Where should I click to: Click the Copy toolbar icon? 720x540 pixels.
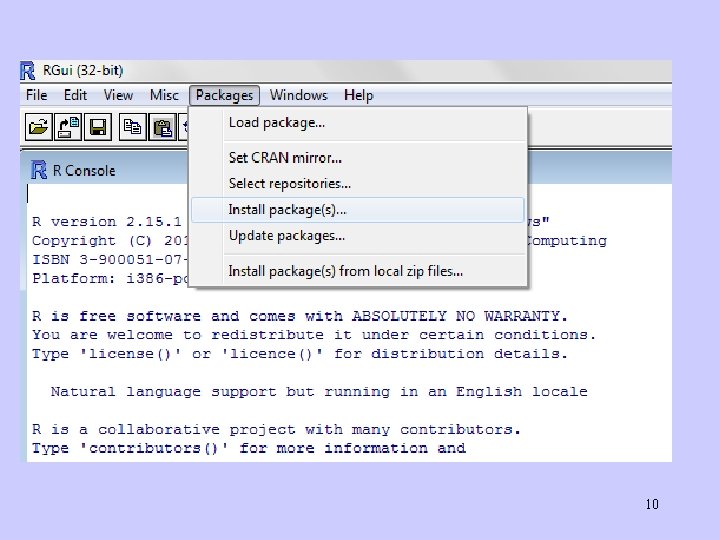pos(132,127)
